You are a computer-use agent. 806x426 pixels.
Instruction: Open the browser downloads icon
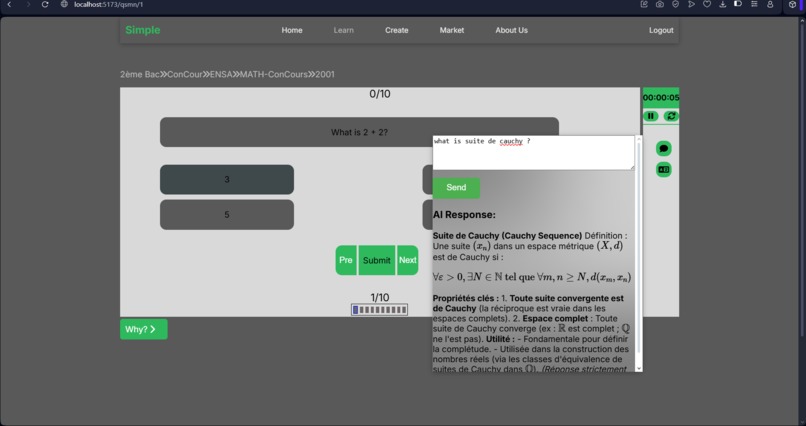pyautogui.click(x=722, y=4)
